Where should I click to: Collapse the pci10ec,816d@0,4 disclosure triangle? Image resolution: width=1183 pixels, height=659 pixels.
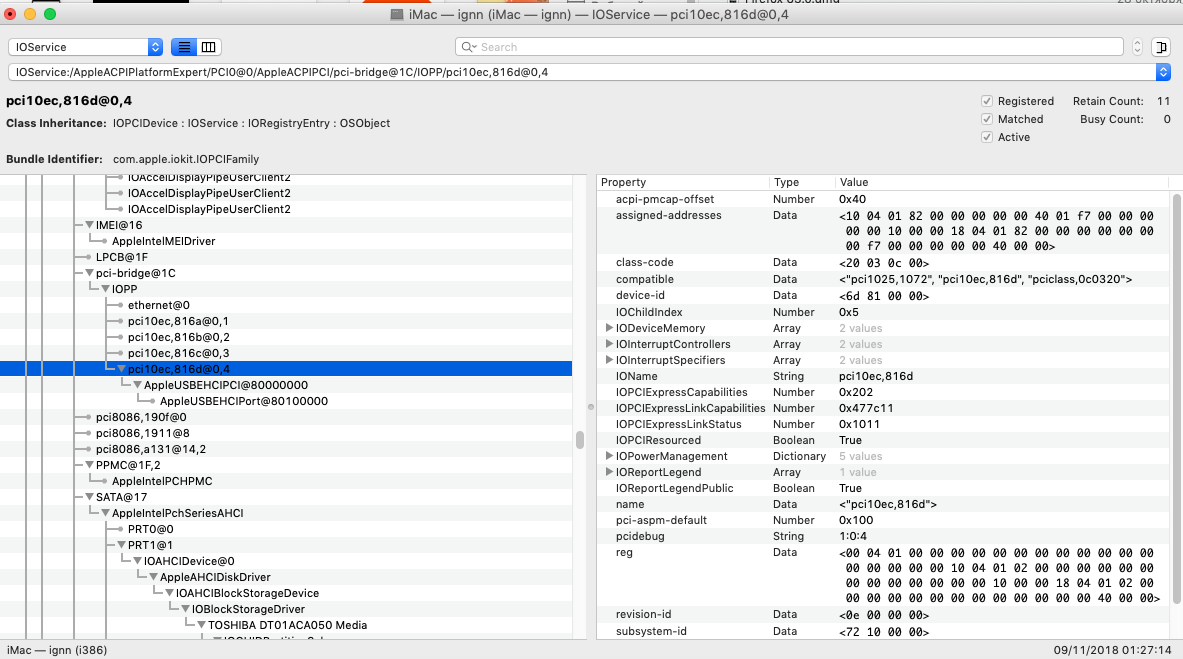point(121,369)
